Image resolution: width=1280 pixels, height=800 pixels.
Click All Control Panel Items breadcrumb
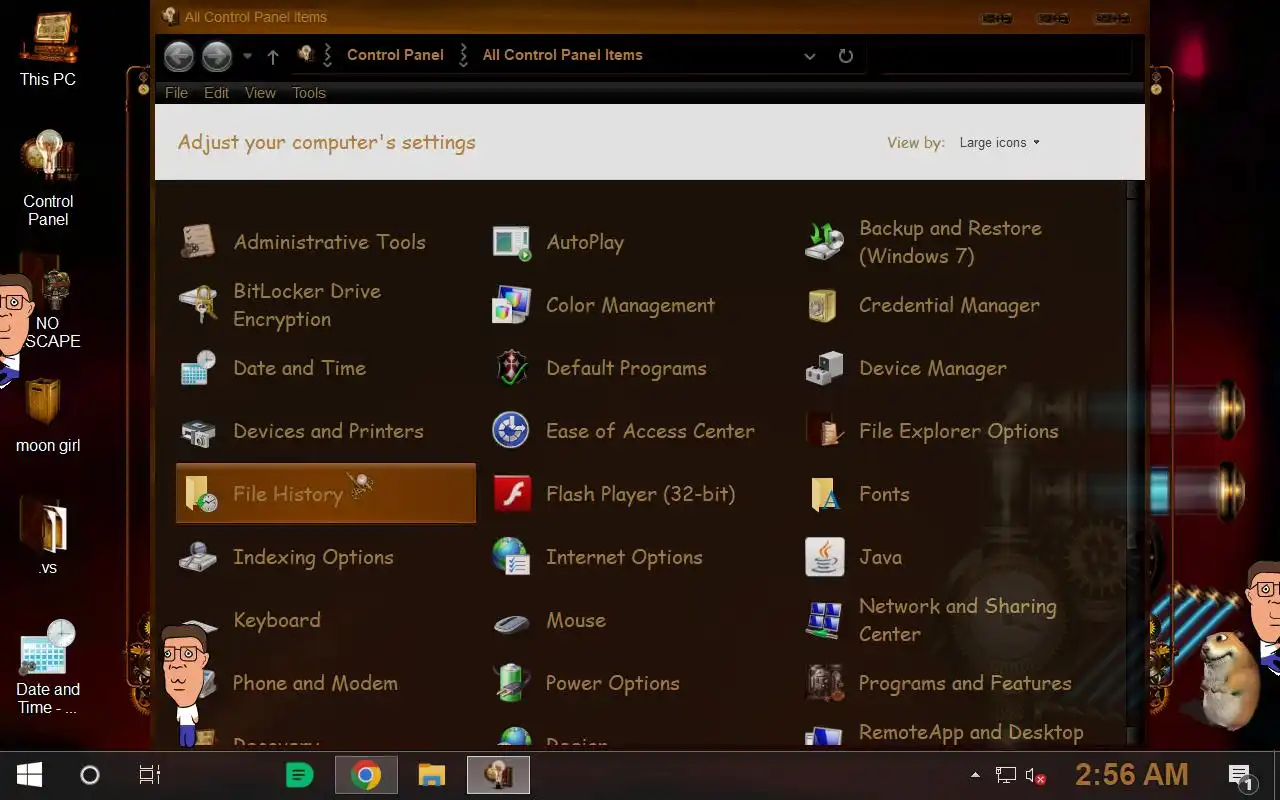(563, 55)
